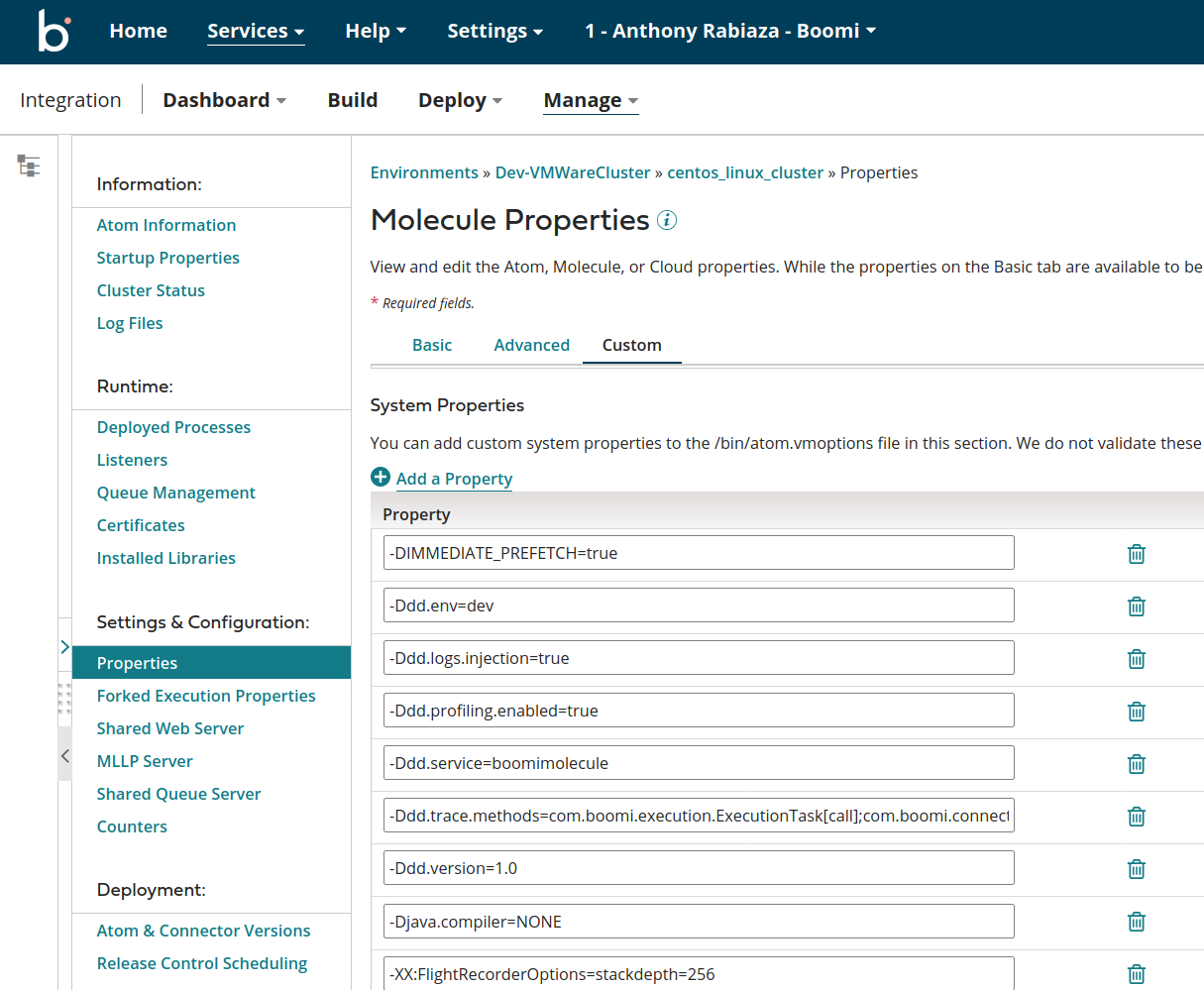Switch to the Basic tab

point(432,345)
